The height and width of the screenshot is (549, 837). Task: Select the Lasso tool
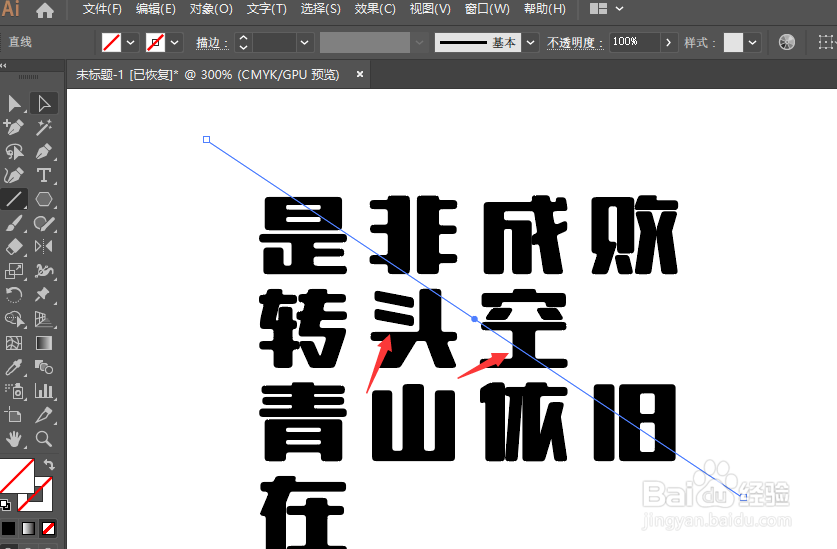click(14, 152)
